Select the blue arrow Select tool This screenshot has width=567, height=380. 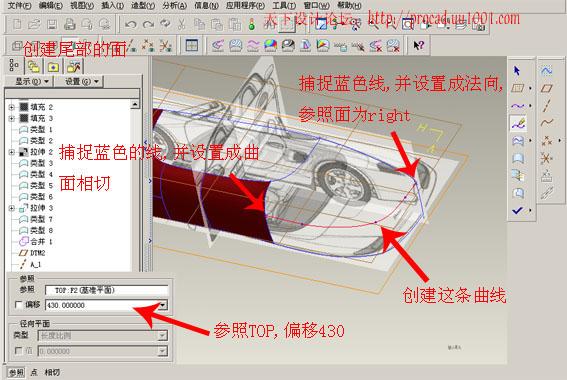click(517, 71)
